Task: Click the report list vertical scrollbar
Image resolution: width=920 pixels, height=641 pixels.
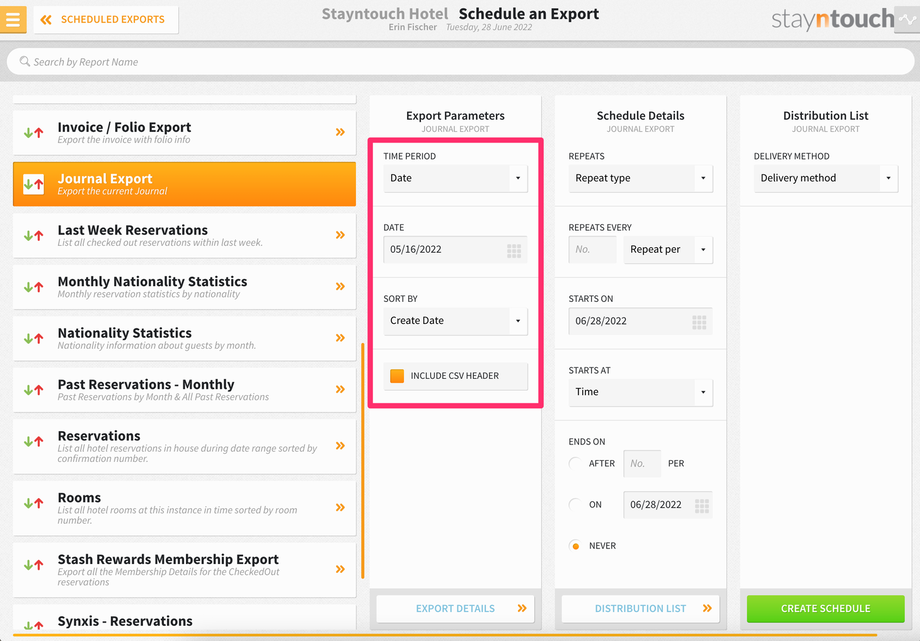Action: point(363,461)
